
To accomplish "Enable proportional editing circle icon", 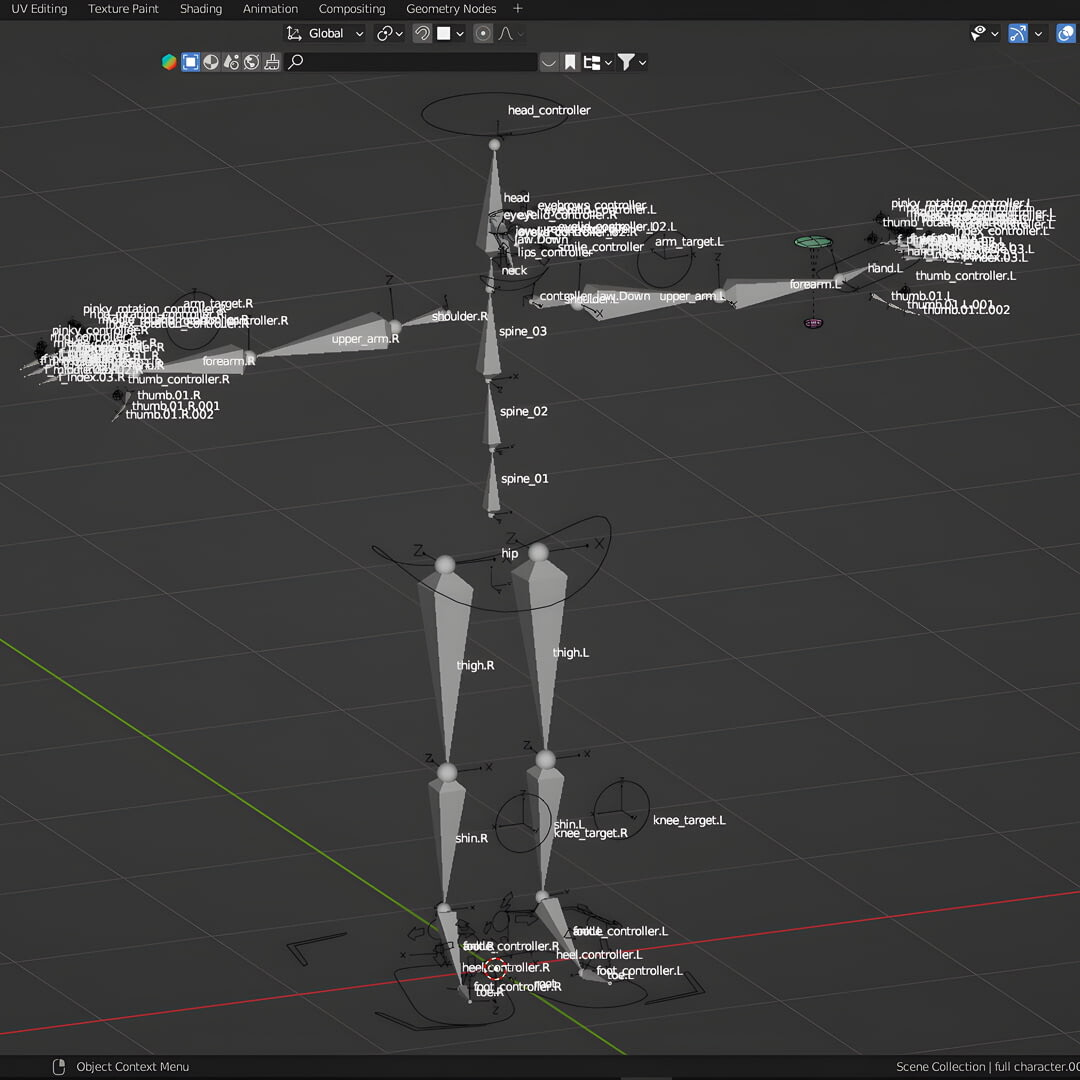I will (x=483, y=33).
